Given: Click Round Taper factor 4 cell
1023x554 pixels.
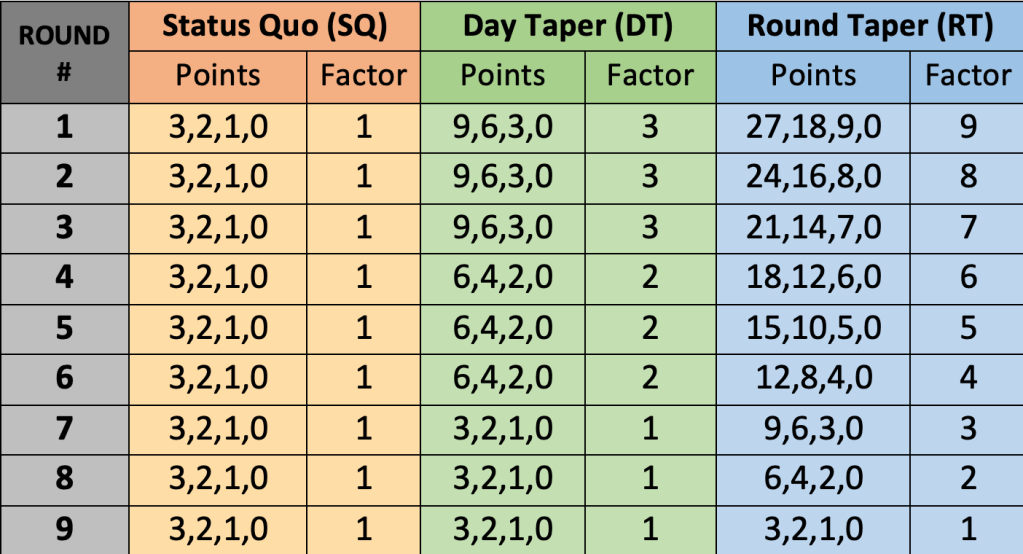Looking at the screenshot, I should click(x=967, y=377).
